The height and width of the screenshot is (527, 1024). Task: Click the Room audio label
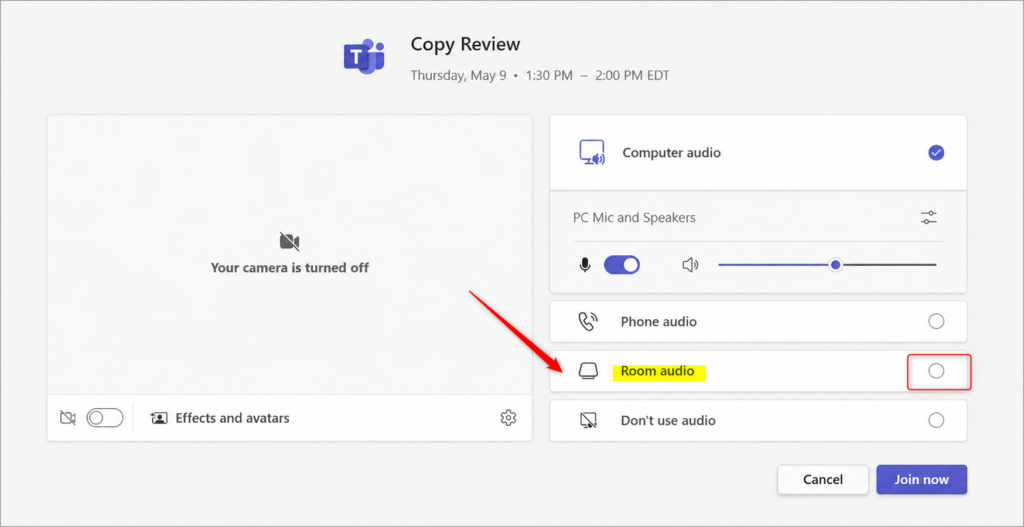[656, 372]
